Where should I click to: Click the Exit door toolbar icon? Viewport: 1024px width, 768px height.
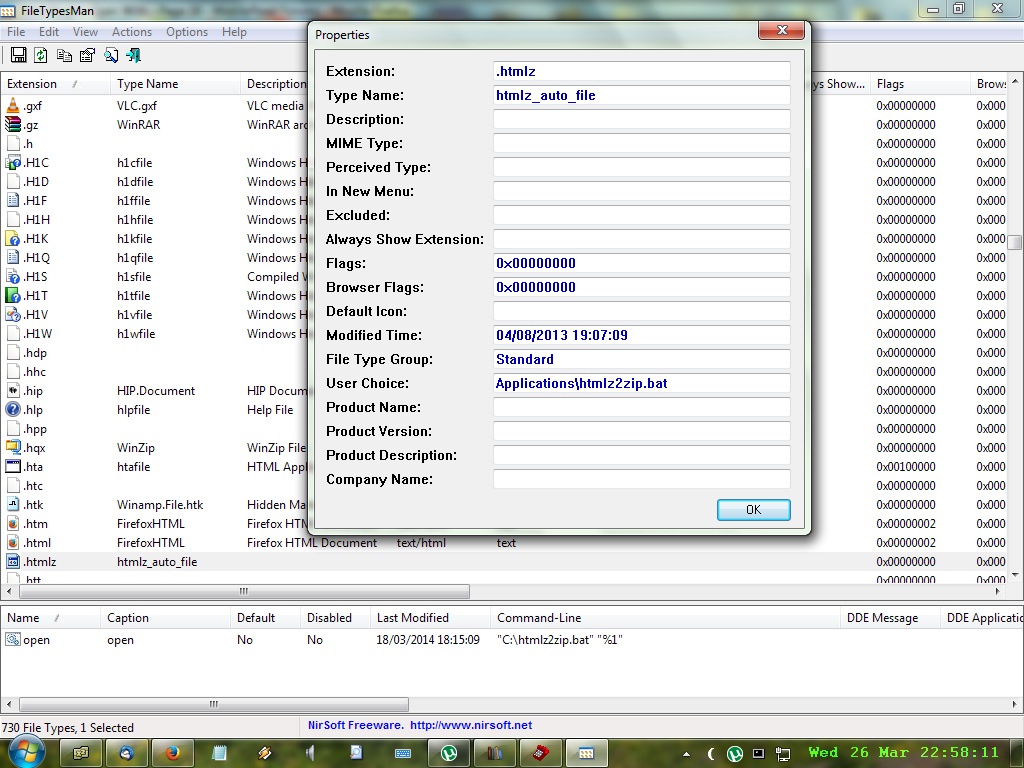pos(134,56)
